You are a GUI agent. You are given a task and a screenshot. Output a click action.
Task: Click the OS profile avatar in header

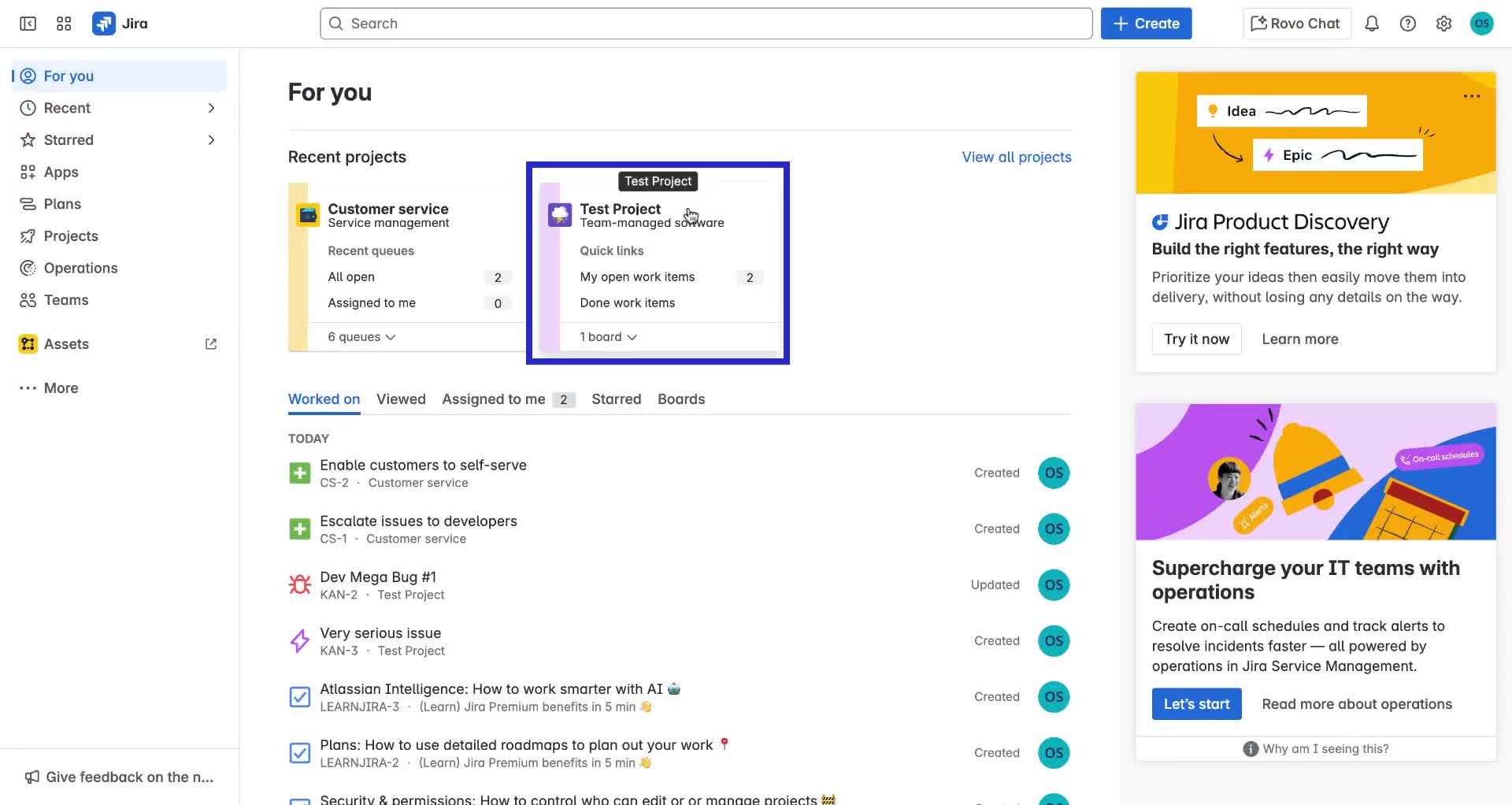point(1481,24)
